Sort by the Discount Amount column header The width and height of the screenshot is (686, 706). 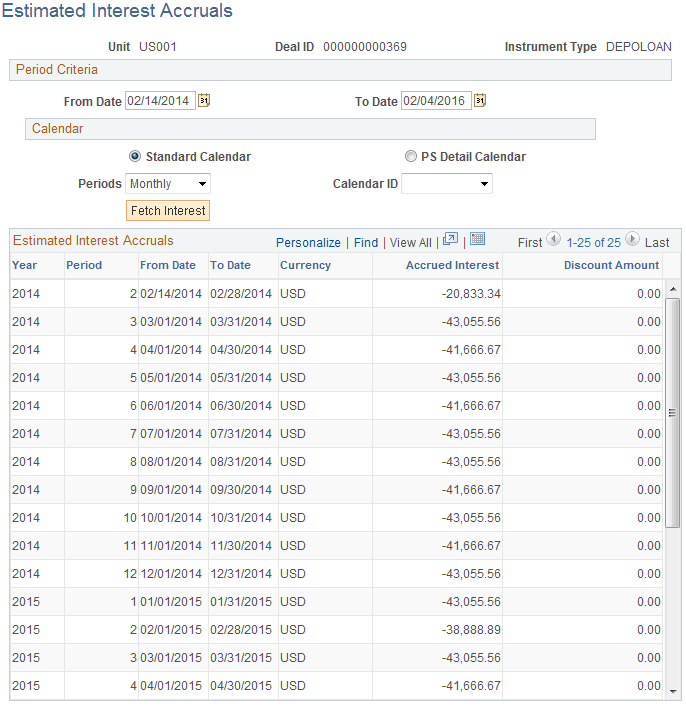(x=611, y=265)
